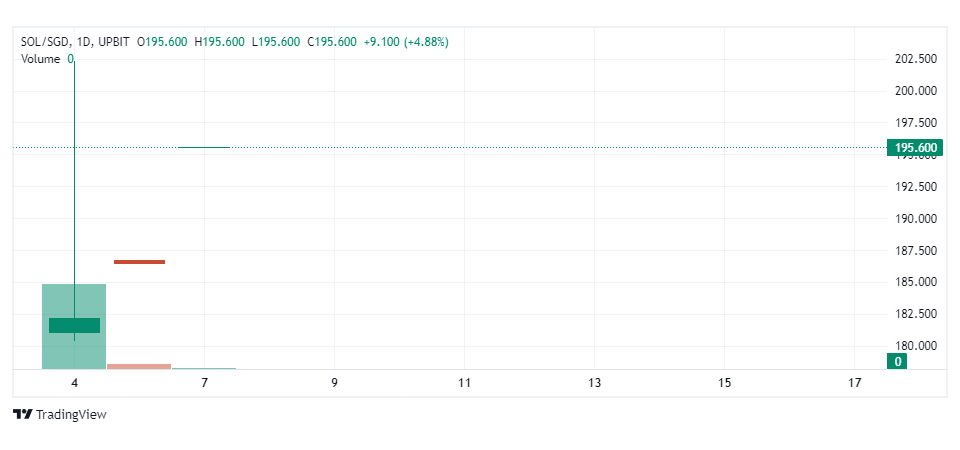Click the Volume indicator label
The width and height of the screenshot is (960, 450).
41,59
